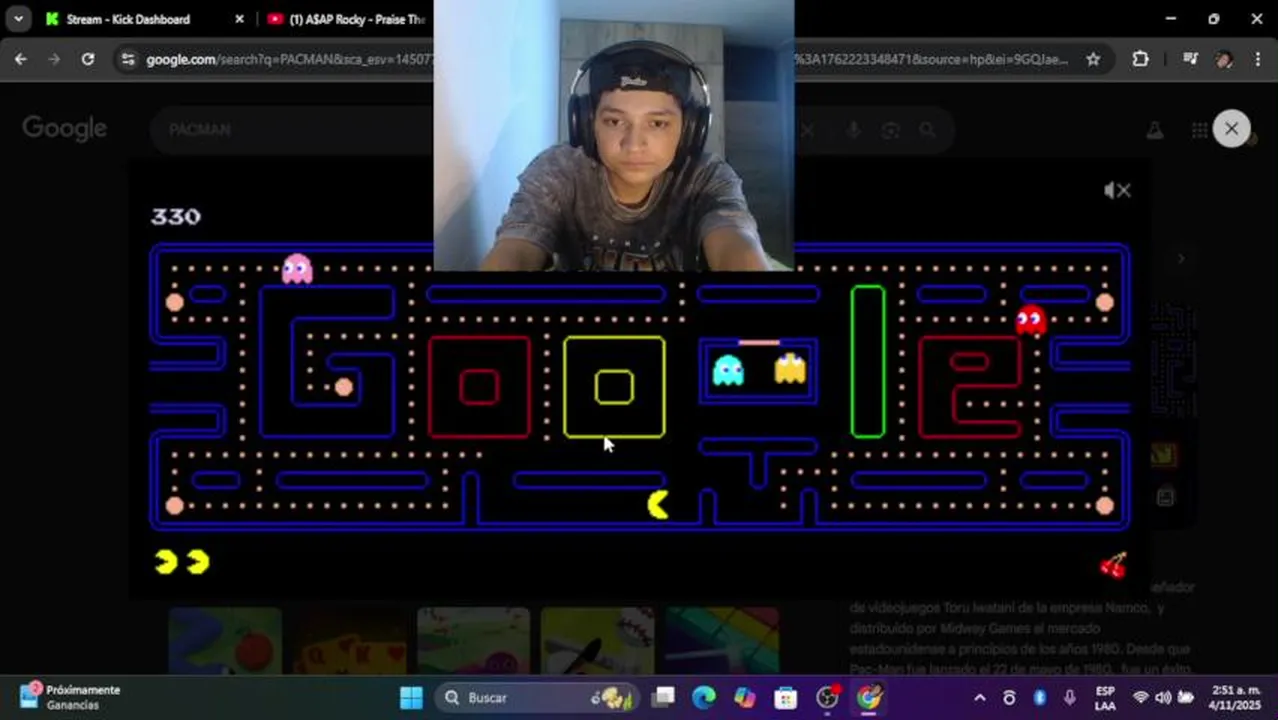Click the cherry level indicator
This screenshot has width=1278, height=720.
(x=1113, y=566)
